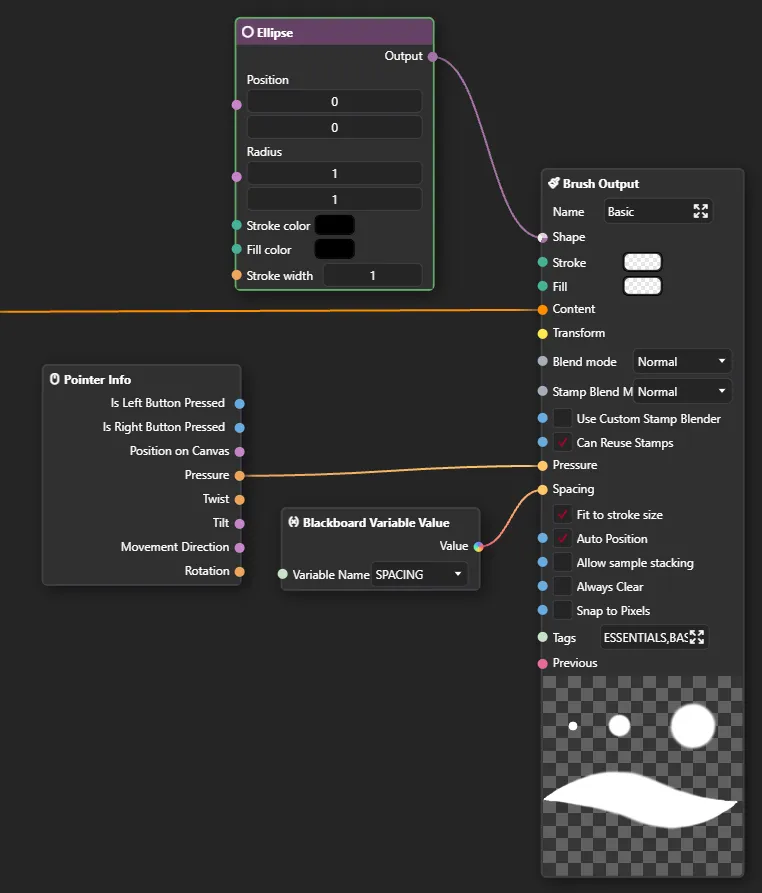Click the Blackboard Variable Value node icon
762x893 pixels.
click(x=294, y=522)
